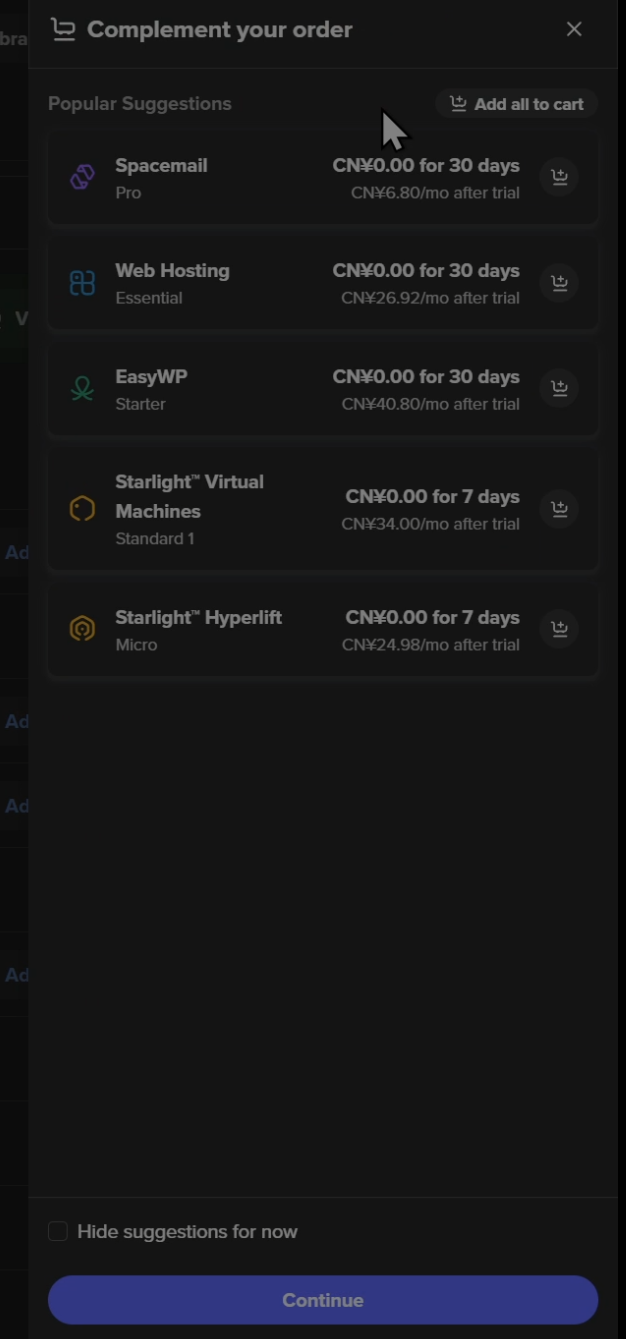Click the cart icon in panel header
Viewport: 626px width, 1339px height.
click(64, 30)
